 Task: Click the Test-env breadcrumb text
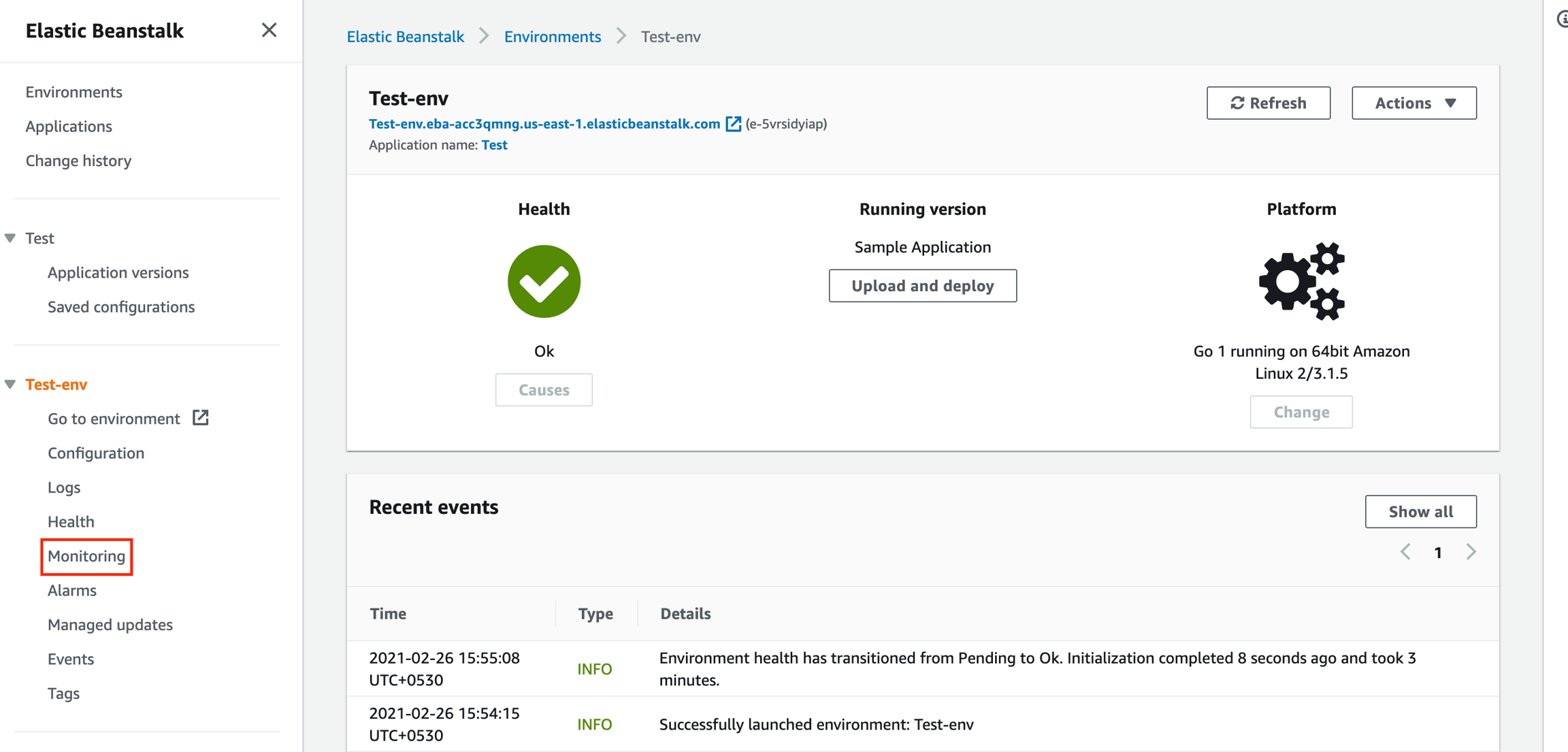671,37
